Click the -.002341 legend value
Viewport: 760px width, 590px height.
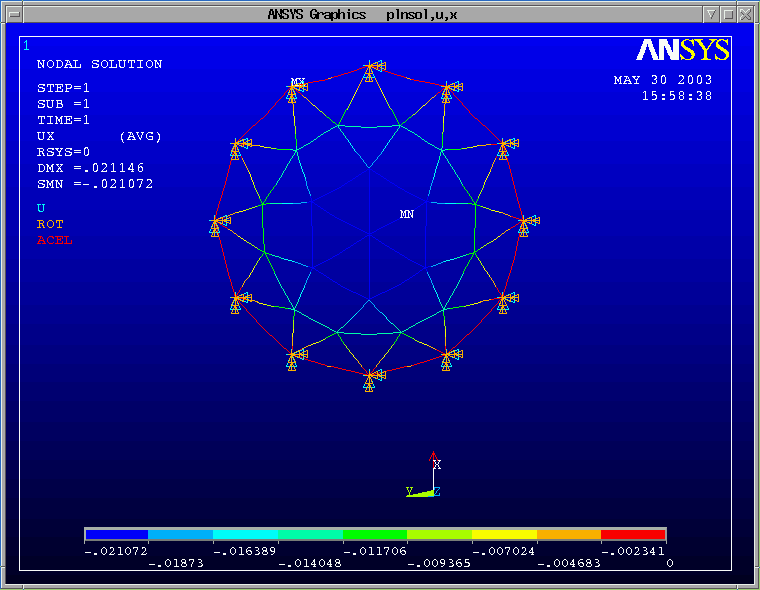pyautogui.click(x=633, y=551)
